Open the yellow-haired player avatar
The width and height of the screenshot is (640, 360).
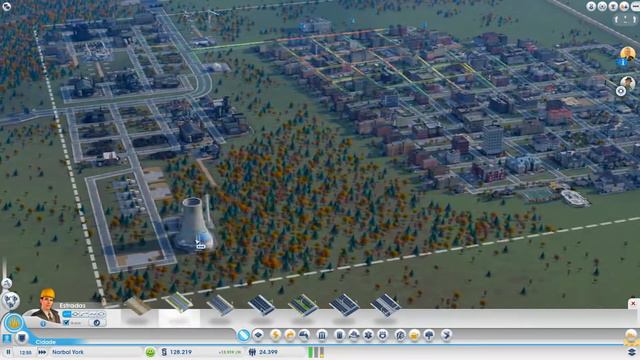point(628,53)
